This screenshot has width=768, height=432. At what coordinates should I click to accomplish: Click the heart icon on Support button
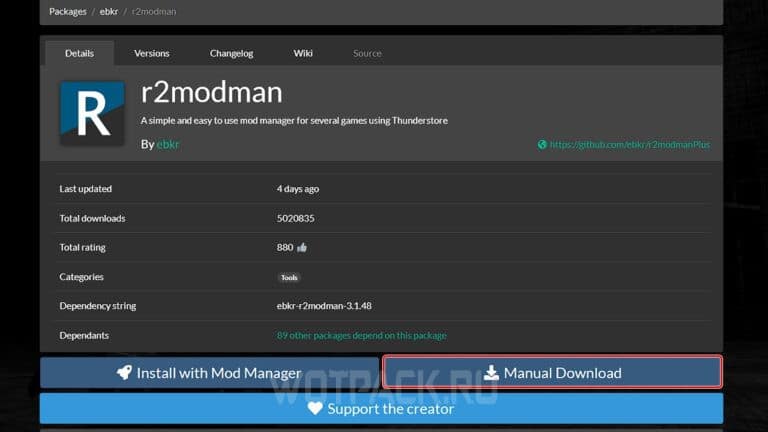click(x=315, y=408)
